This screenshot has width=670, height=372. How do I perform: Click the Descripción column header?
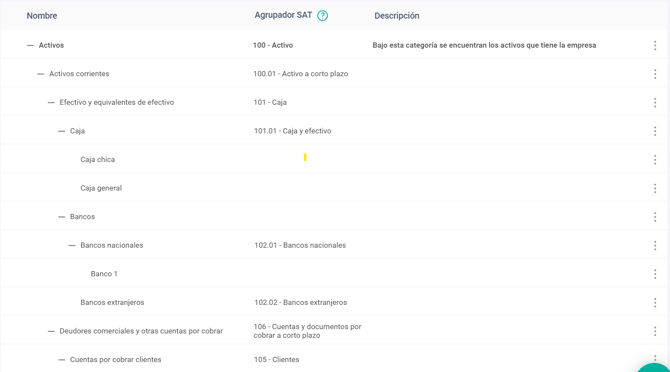tap(397, 16)
